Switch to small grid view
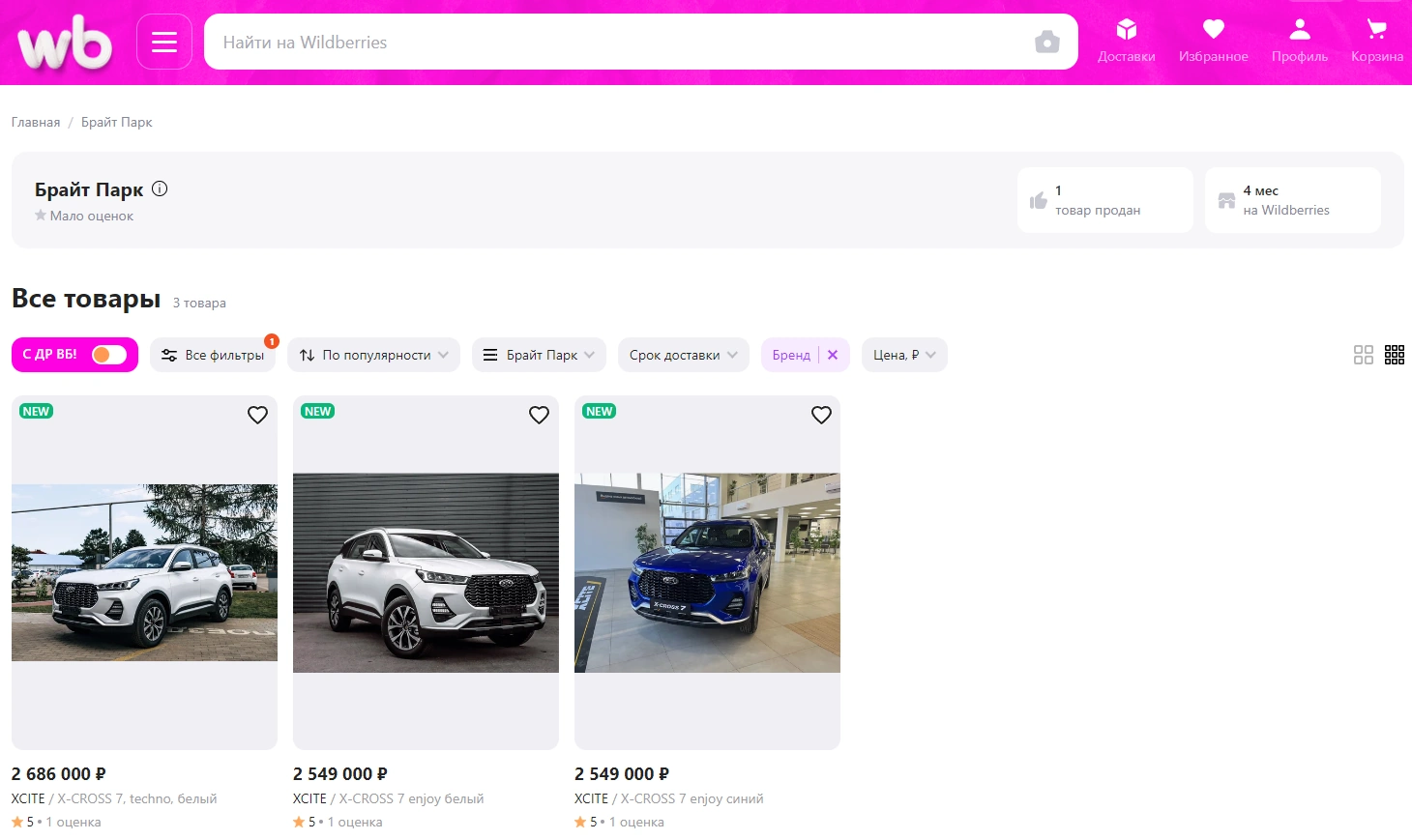Viewport: 1412px width, 840px height. pos(1394,355)
